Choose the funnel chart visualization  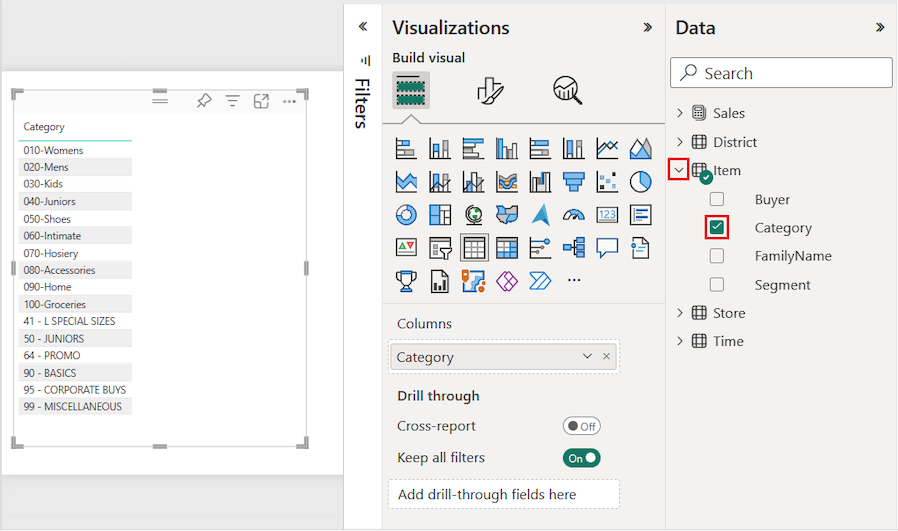coord(573,182)
